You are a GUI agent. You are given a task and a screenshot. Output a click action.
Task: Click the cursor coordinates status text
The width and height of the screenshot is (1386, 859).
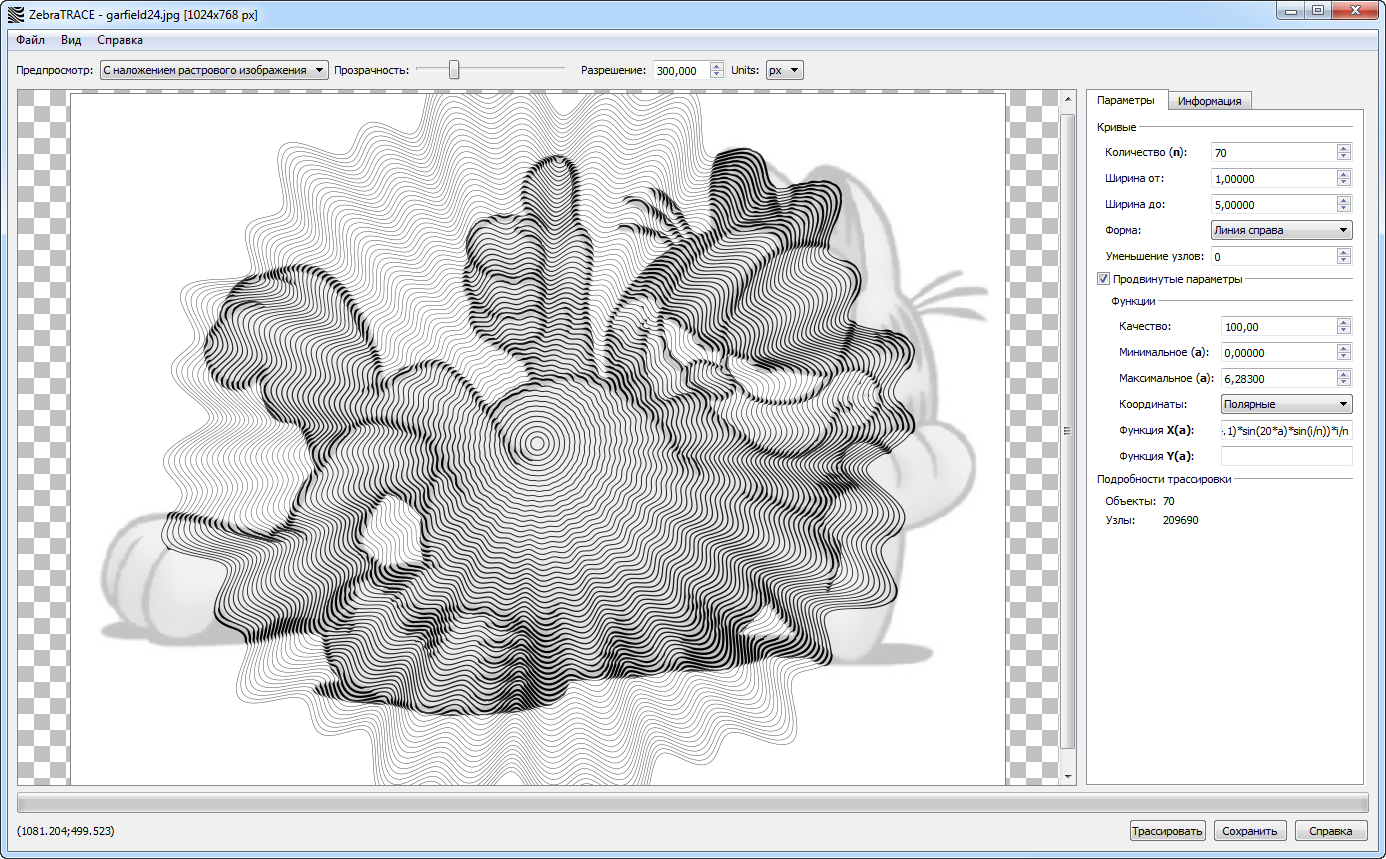[65, 831]
